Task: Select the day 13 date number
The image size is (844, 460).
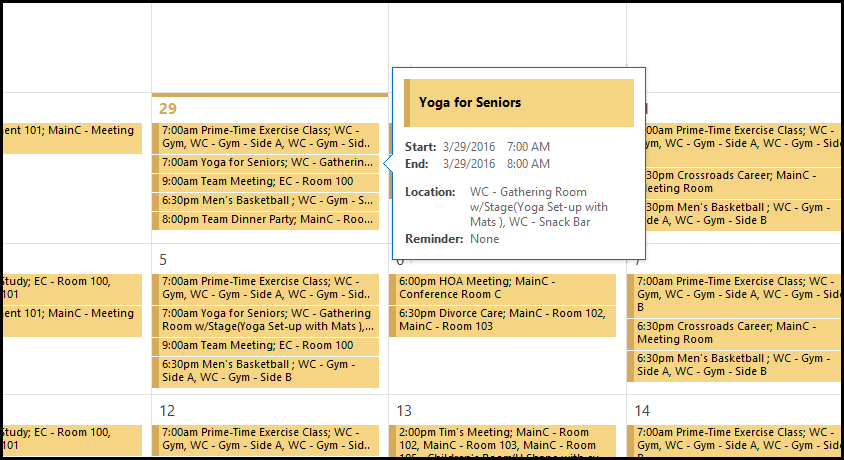Action: 405,410
